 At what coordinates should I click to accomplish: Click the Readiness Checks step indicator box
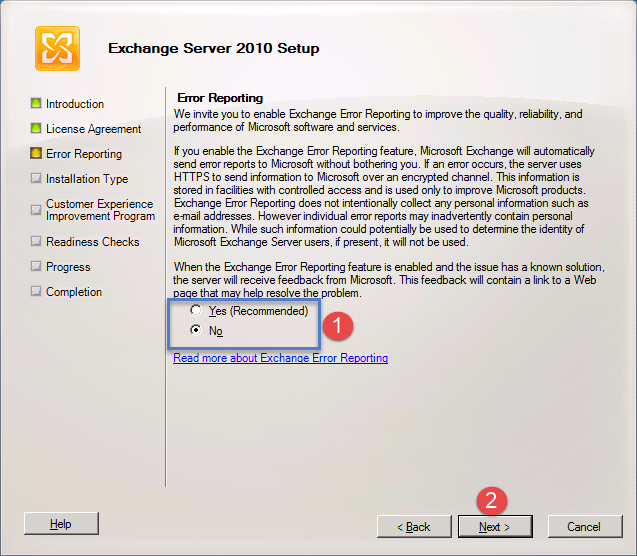click(x=36, y=241)
